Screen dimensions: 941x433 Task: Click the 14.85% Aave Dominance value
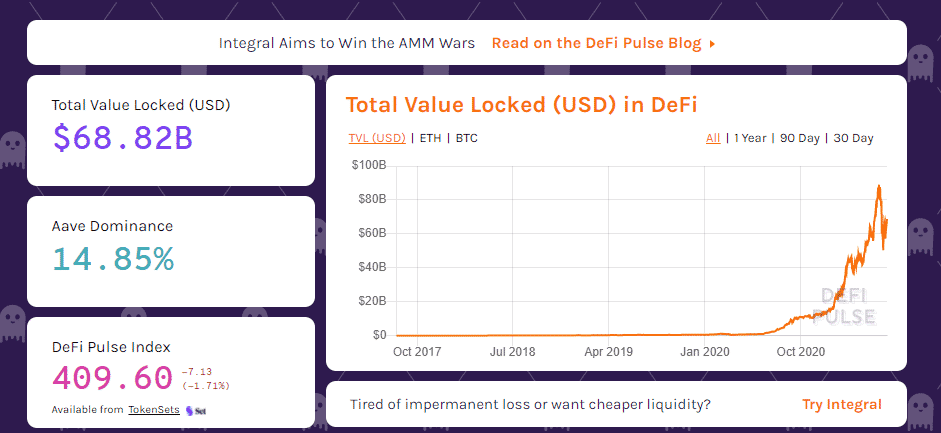click(113, 258)
